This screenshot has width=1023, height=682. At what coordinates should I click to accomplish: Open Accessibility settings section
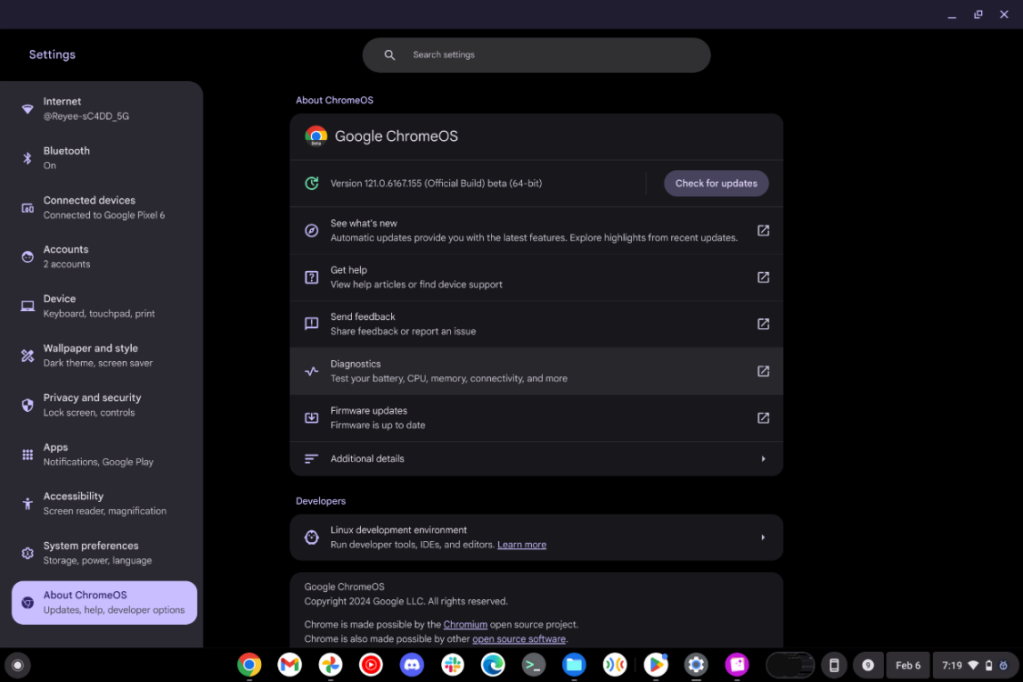[x=104, y=503]
